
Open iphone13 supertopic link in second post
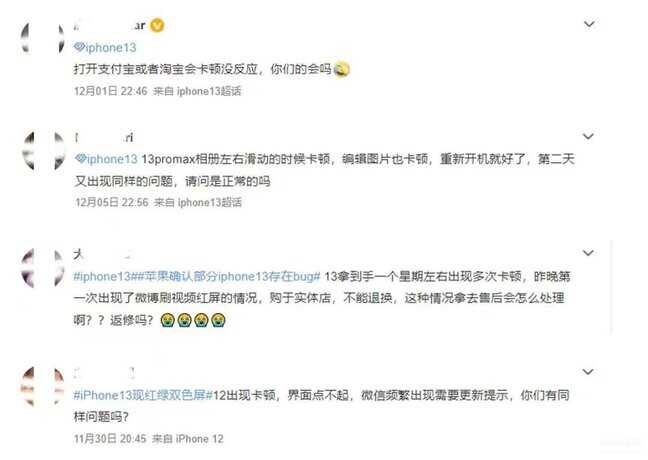point(106,159)
